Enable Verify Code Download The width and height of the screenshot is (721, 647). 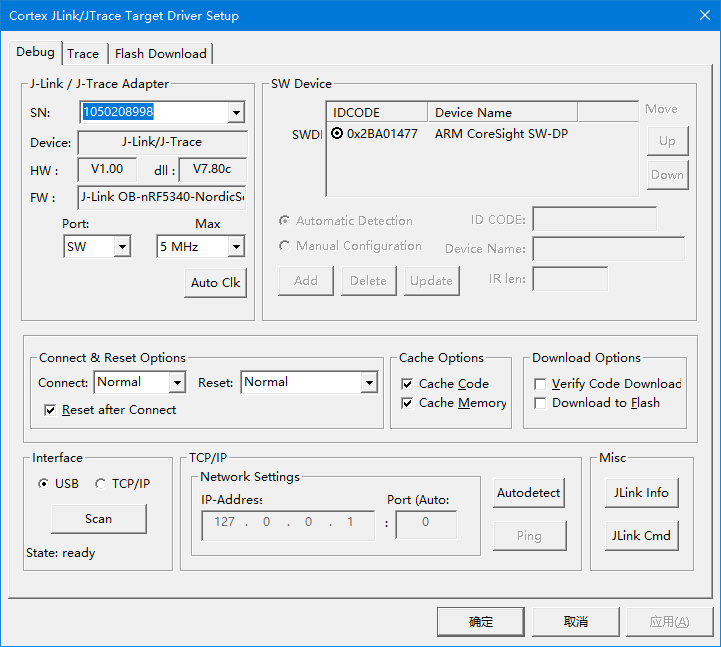540,384
